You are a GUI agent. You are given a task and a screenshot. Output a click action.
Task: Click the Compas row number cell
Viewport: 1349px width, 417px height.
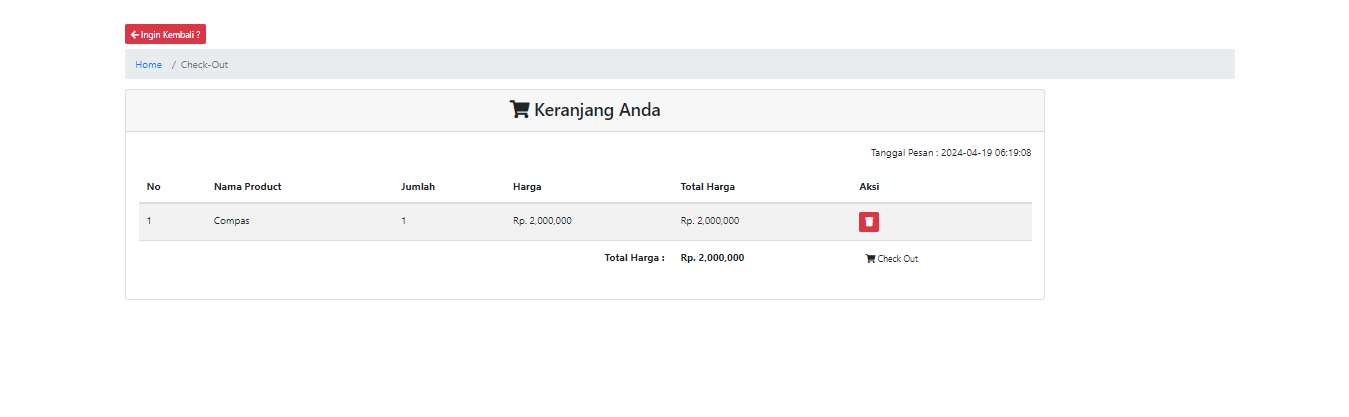pyautogui.click(x=150, y=221)
